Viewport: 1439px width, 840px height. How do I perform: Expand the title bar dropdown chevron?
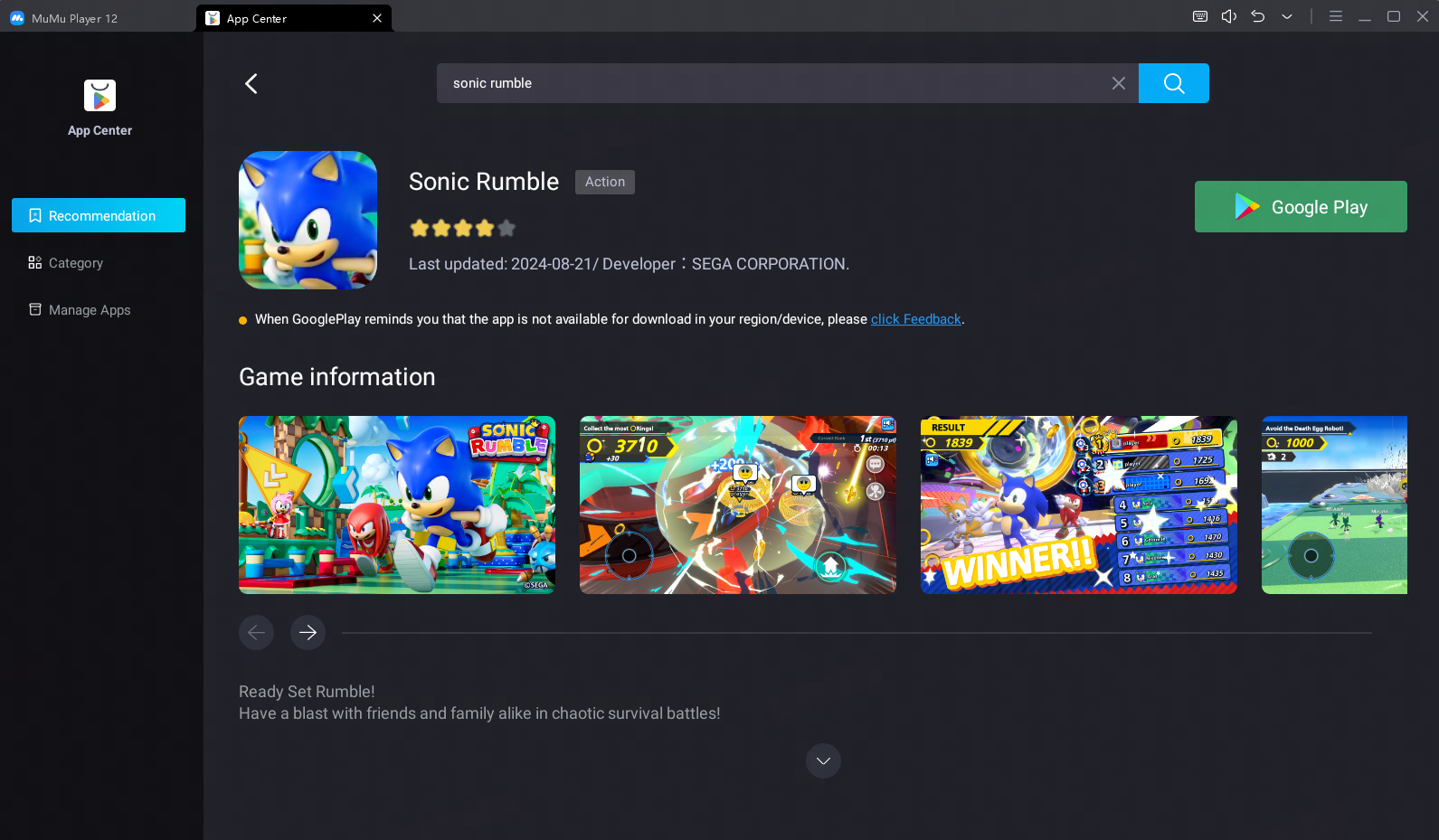pos(1287,16)
